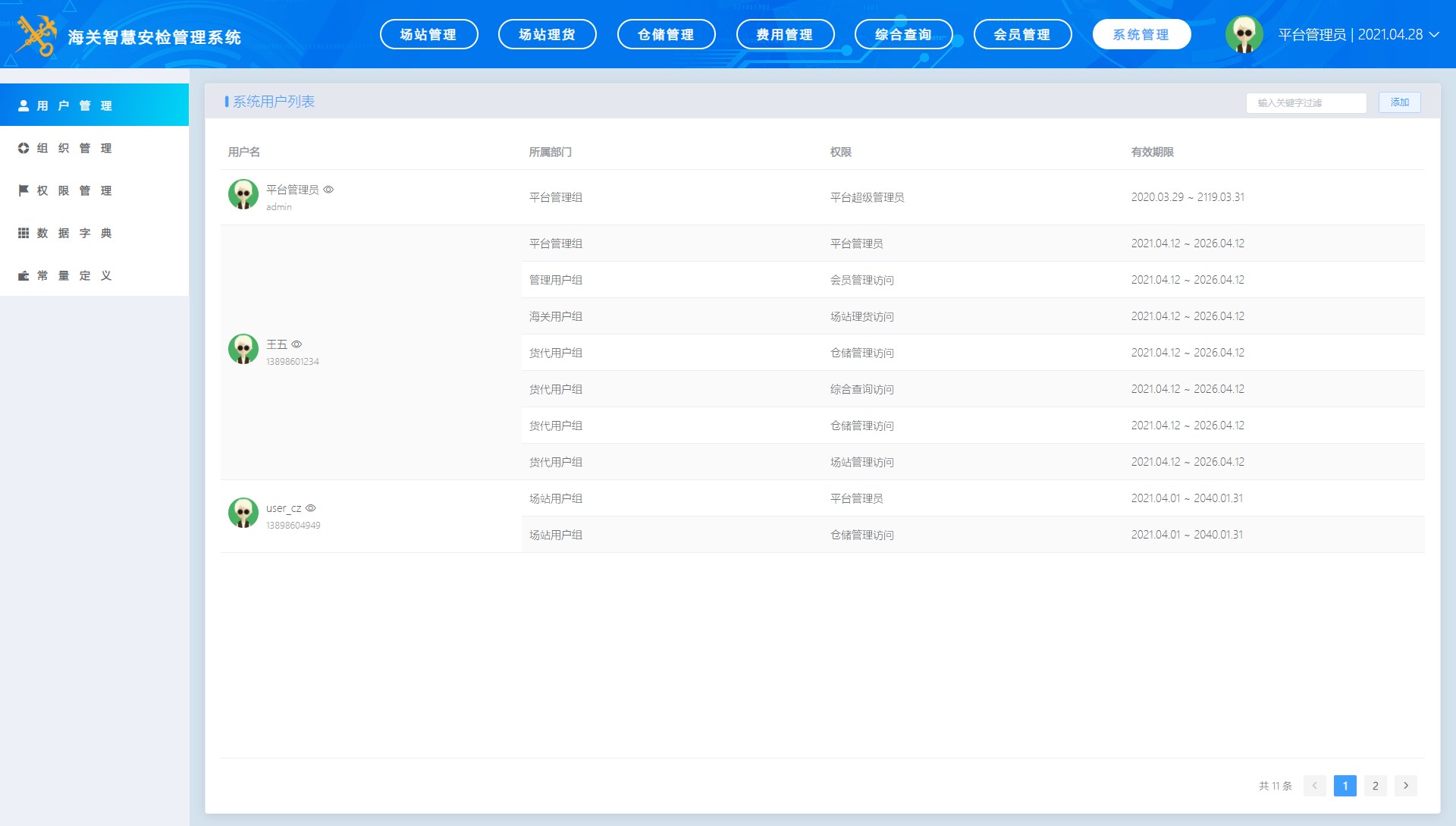Click 王五's avatar in the user list

point(243,349)
